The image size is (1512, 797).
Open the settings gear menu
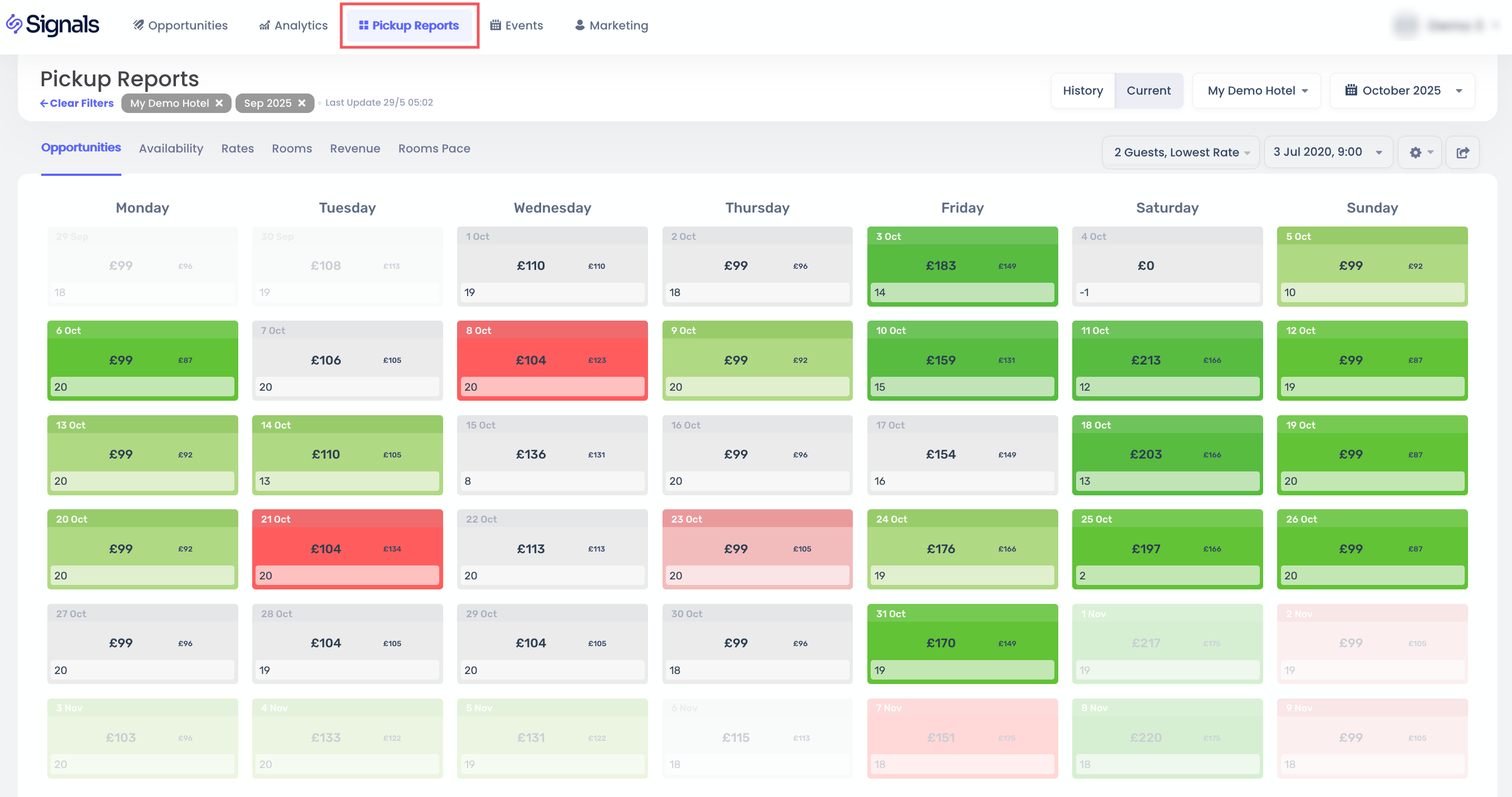tap(1419, 152)
